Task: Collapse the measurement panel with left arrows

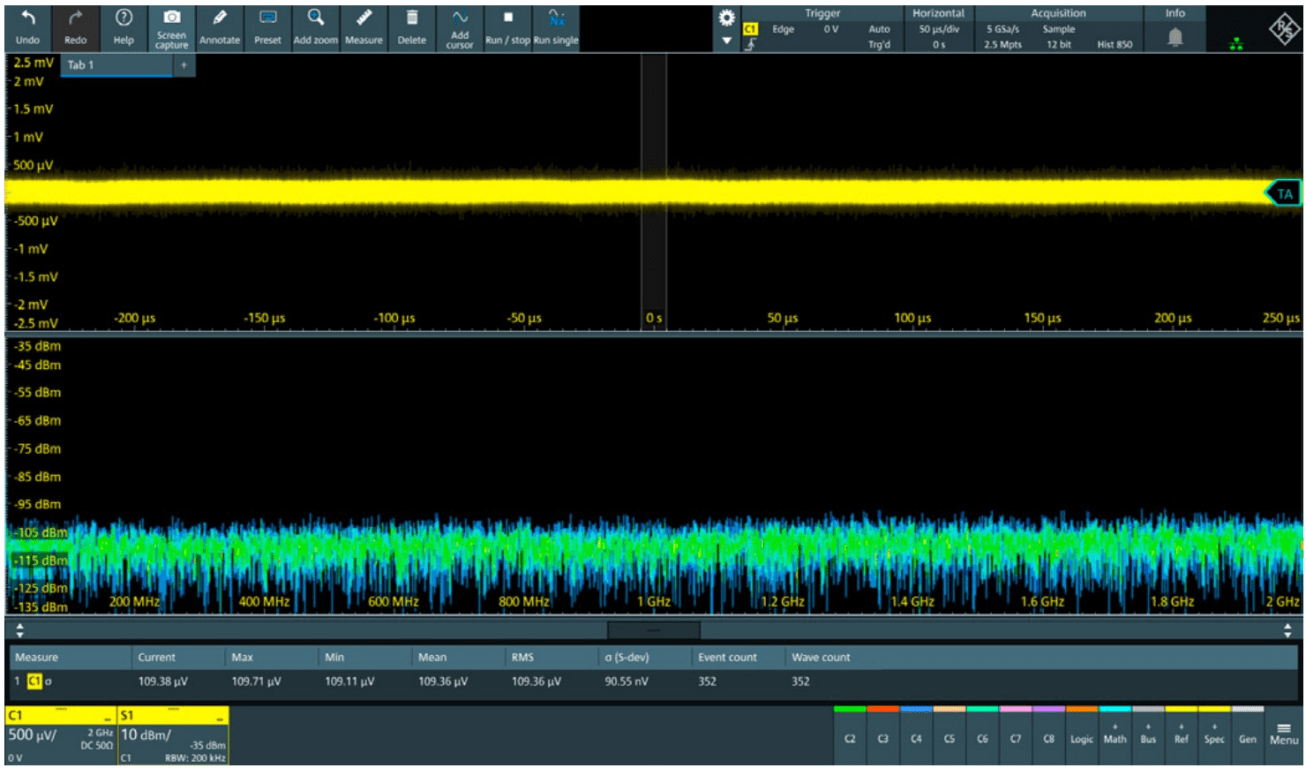Action: pos(19,632)
